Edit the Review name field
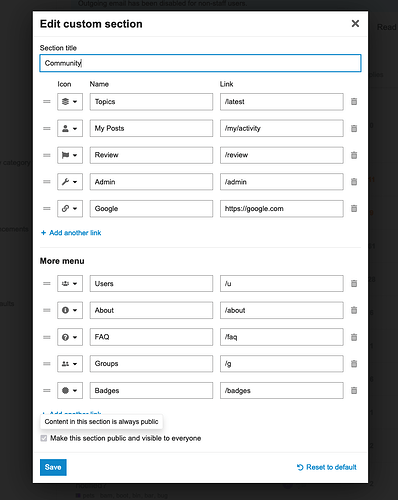The image size is (398, 500). 151,155
